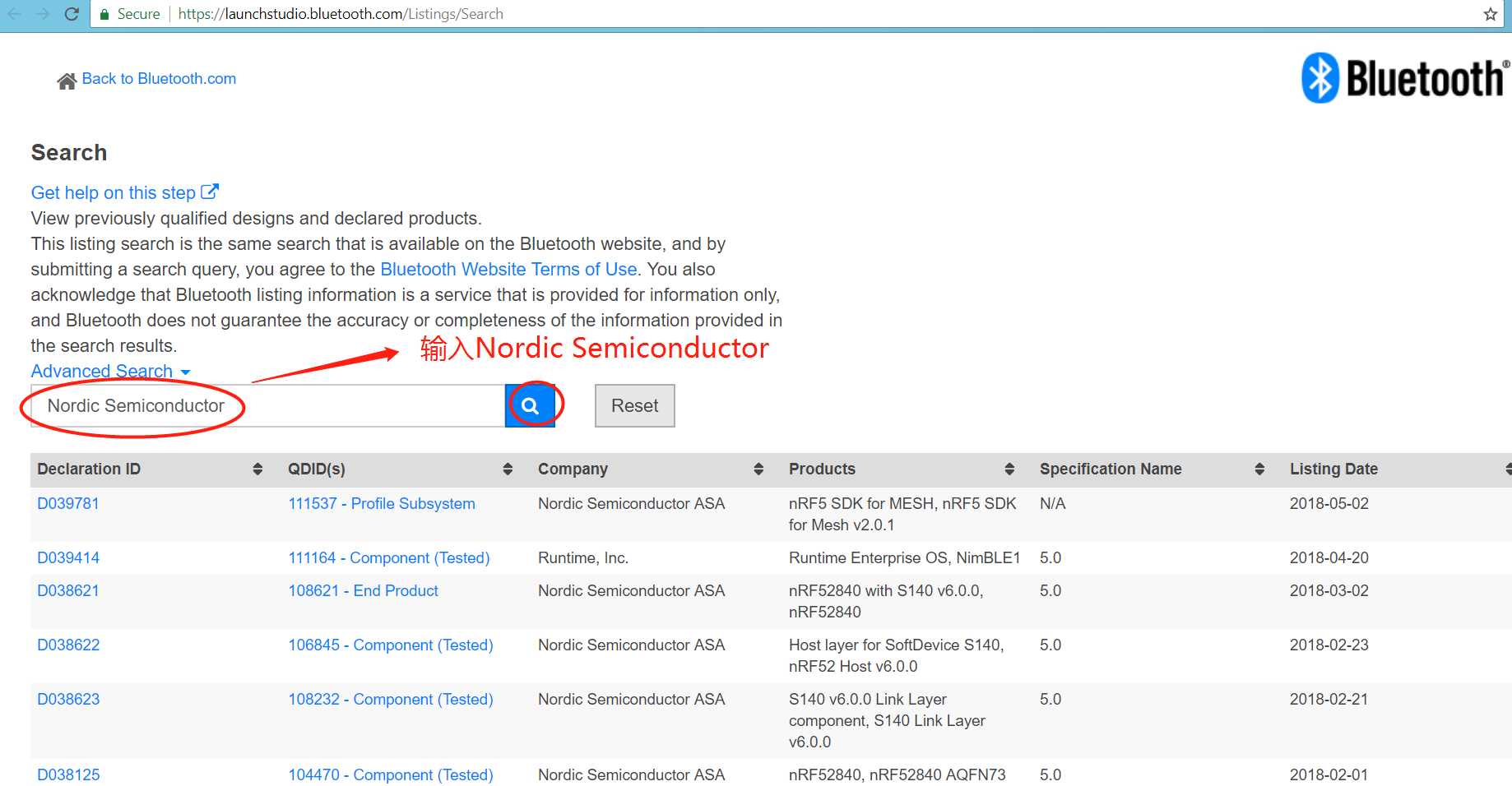This screenshot has width=1512, height=786.
Task: Click product 'Host layer for SoftDevice S140'
Action: tap(897, 655)
